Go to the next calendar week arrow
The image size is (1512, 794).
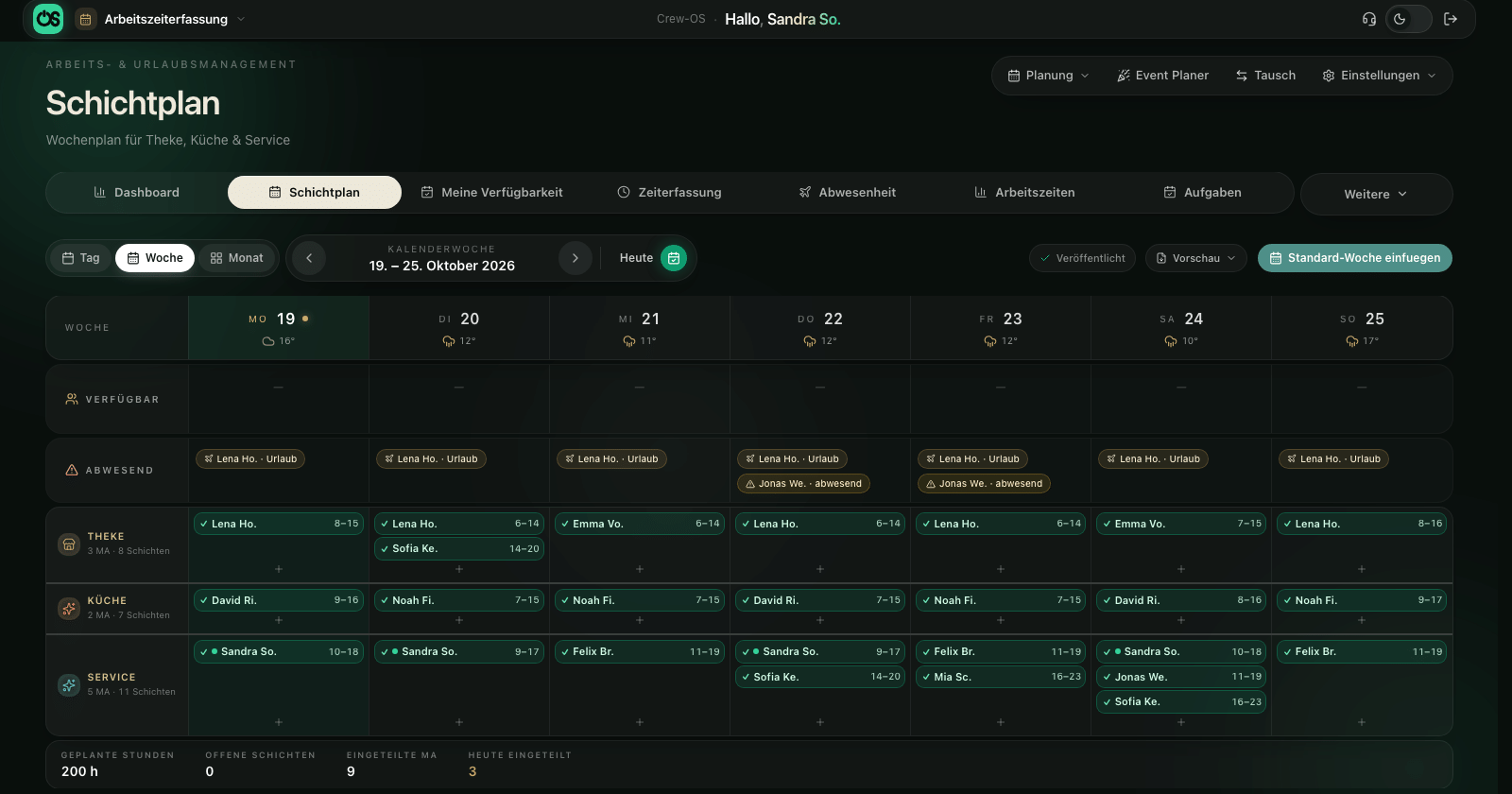coord(576,258)
